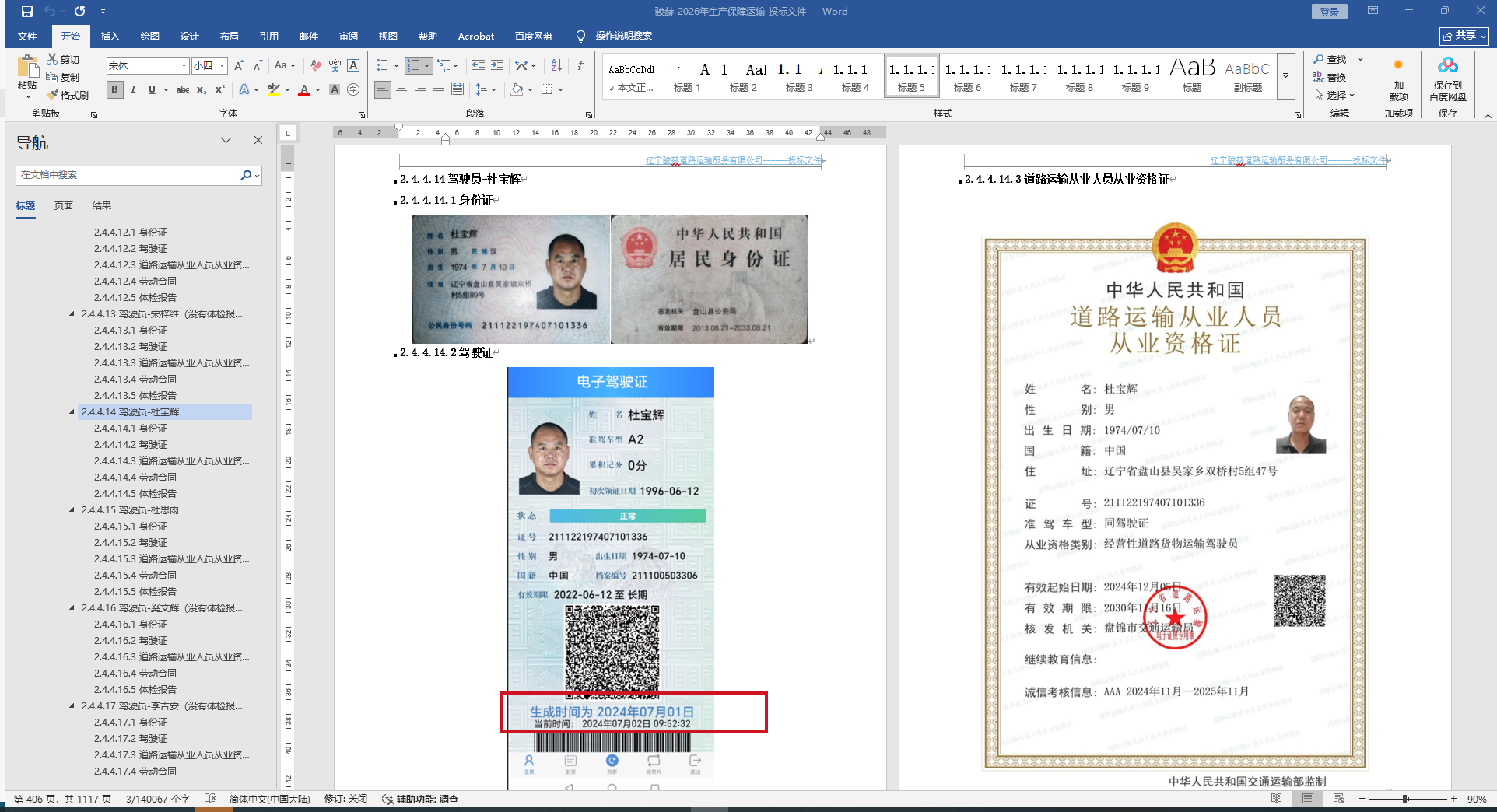Viewport: 1497px width, 812px height.
Task: Click the 共享 share button
Action: click(1463, 36)
